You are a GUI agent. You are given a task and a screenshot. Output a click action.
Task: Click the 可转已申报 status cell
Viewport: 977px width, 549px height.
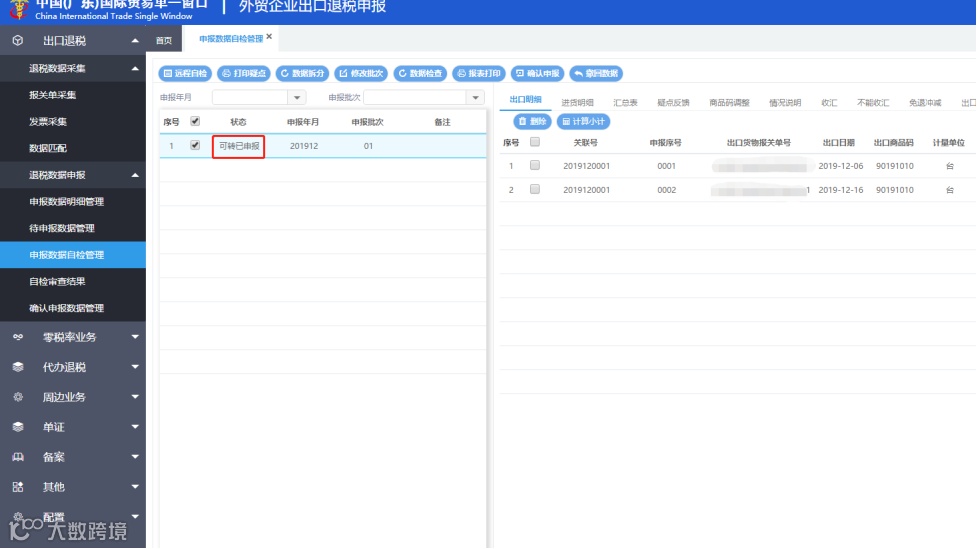coord(239,146)
